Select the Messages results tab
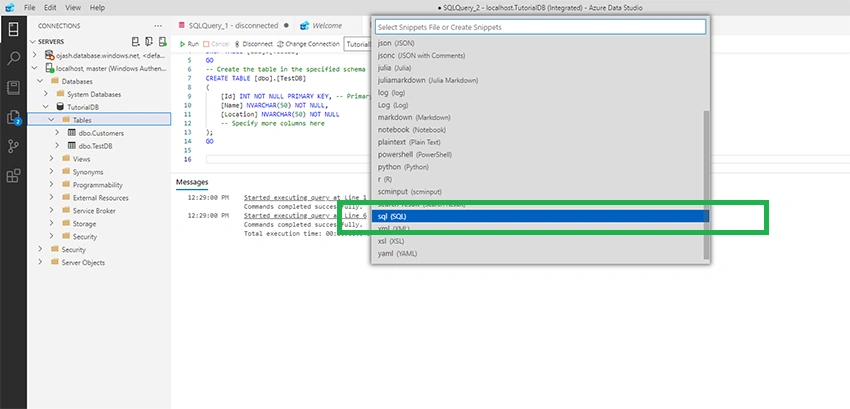850x409 pixels. point(192,182)
